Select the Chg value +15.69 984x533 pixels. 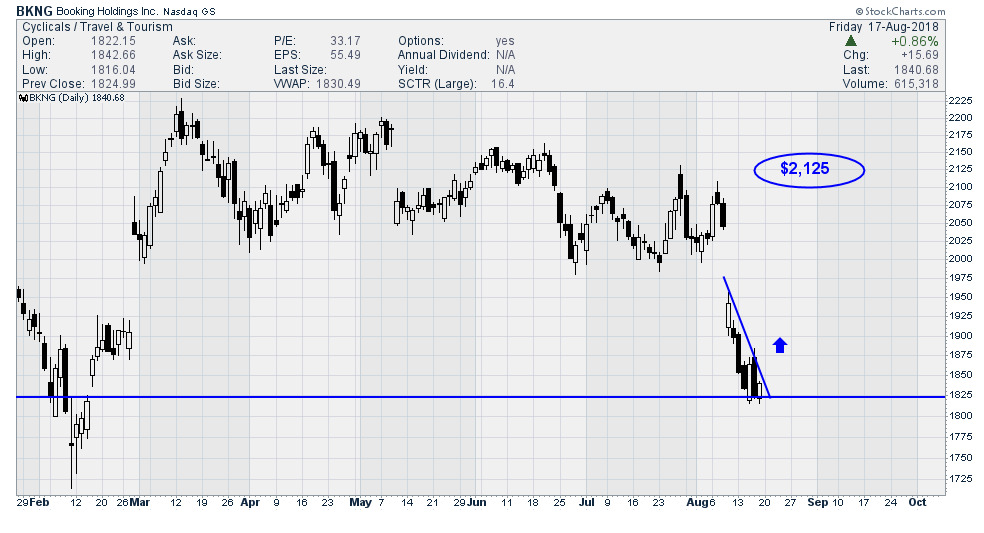(920, 55)
